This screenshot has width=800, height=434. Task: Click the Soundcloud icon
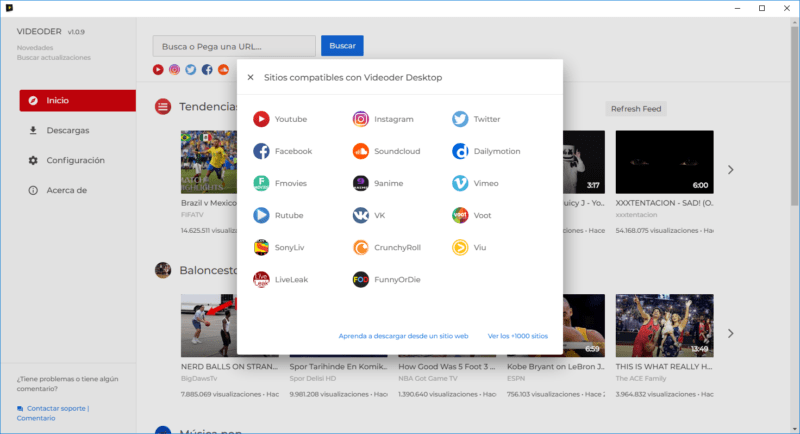click(361, 151)
